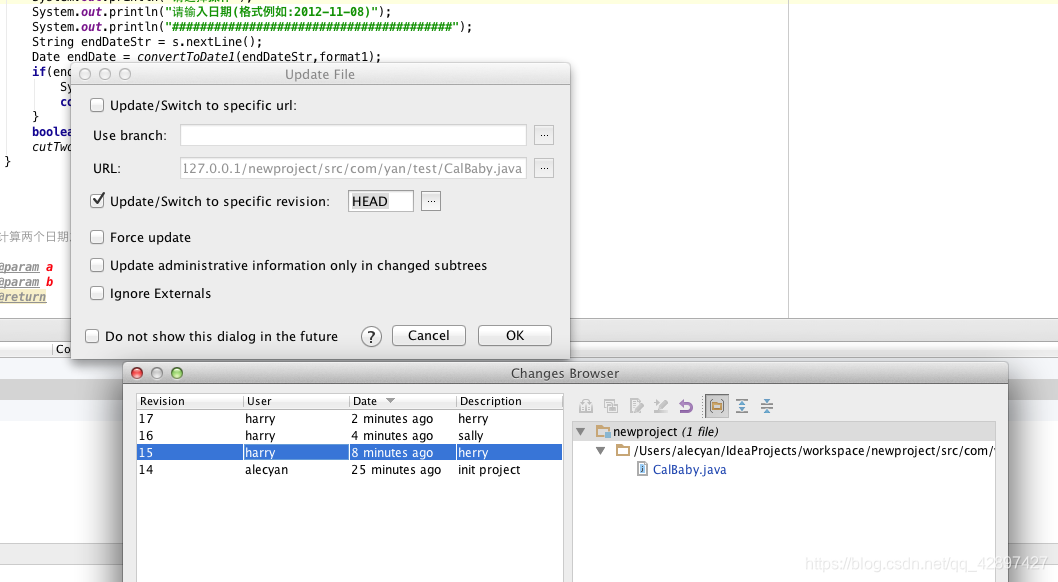Click the Cancel button

click(x=428, y=336)
